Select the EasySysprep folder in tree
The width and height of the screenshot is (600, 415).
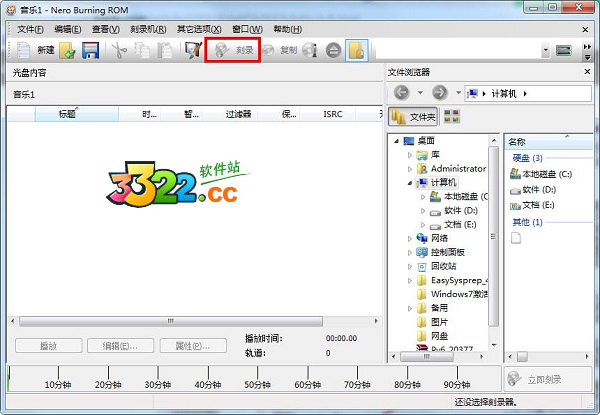[x=458, y=280]
